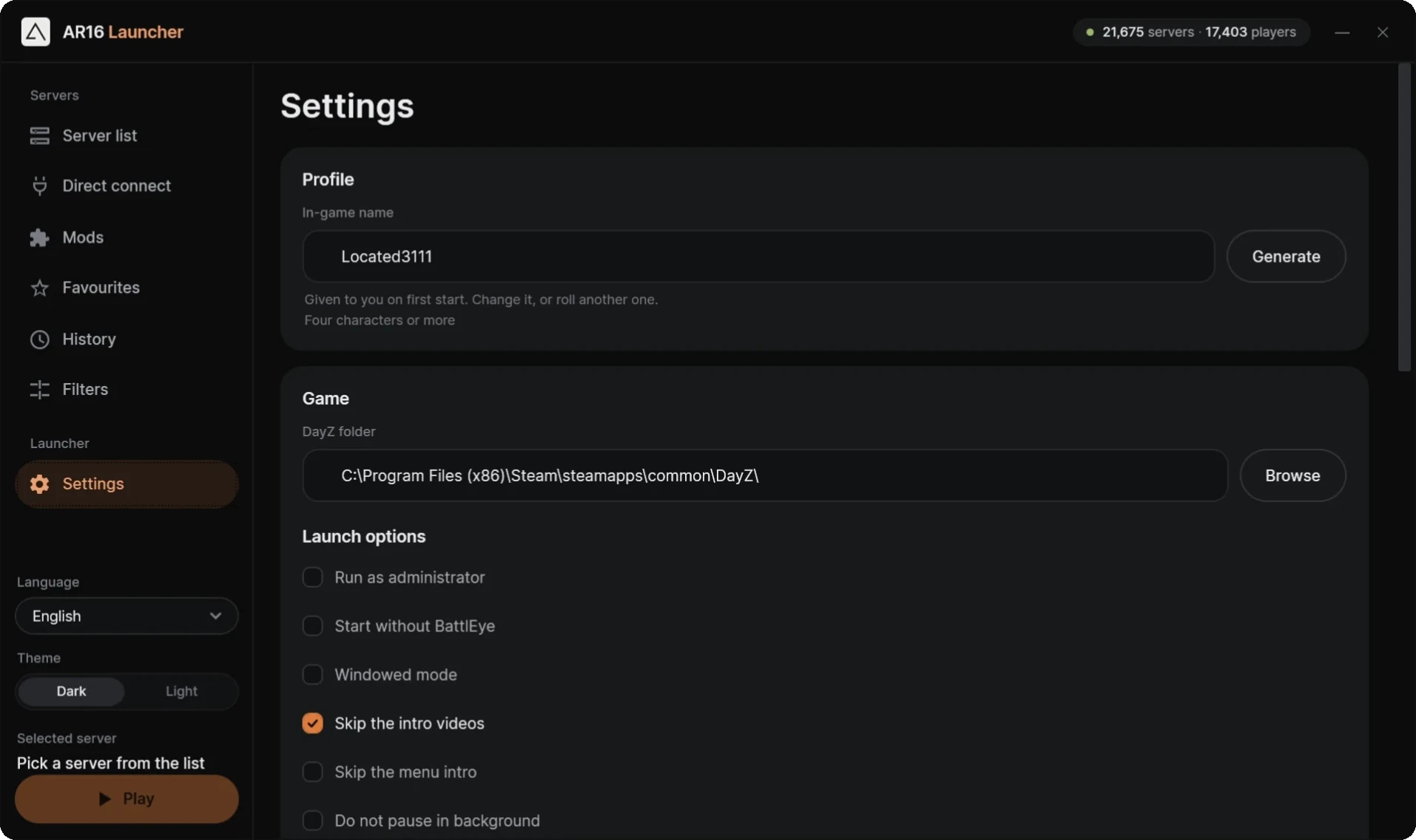The height and width of the screenshot is (840, 1416).
Task: Expand the English language dropdown
Action: click(x=127, y=616)
